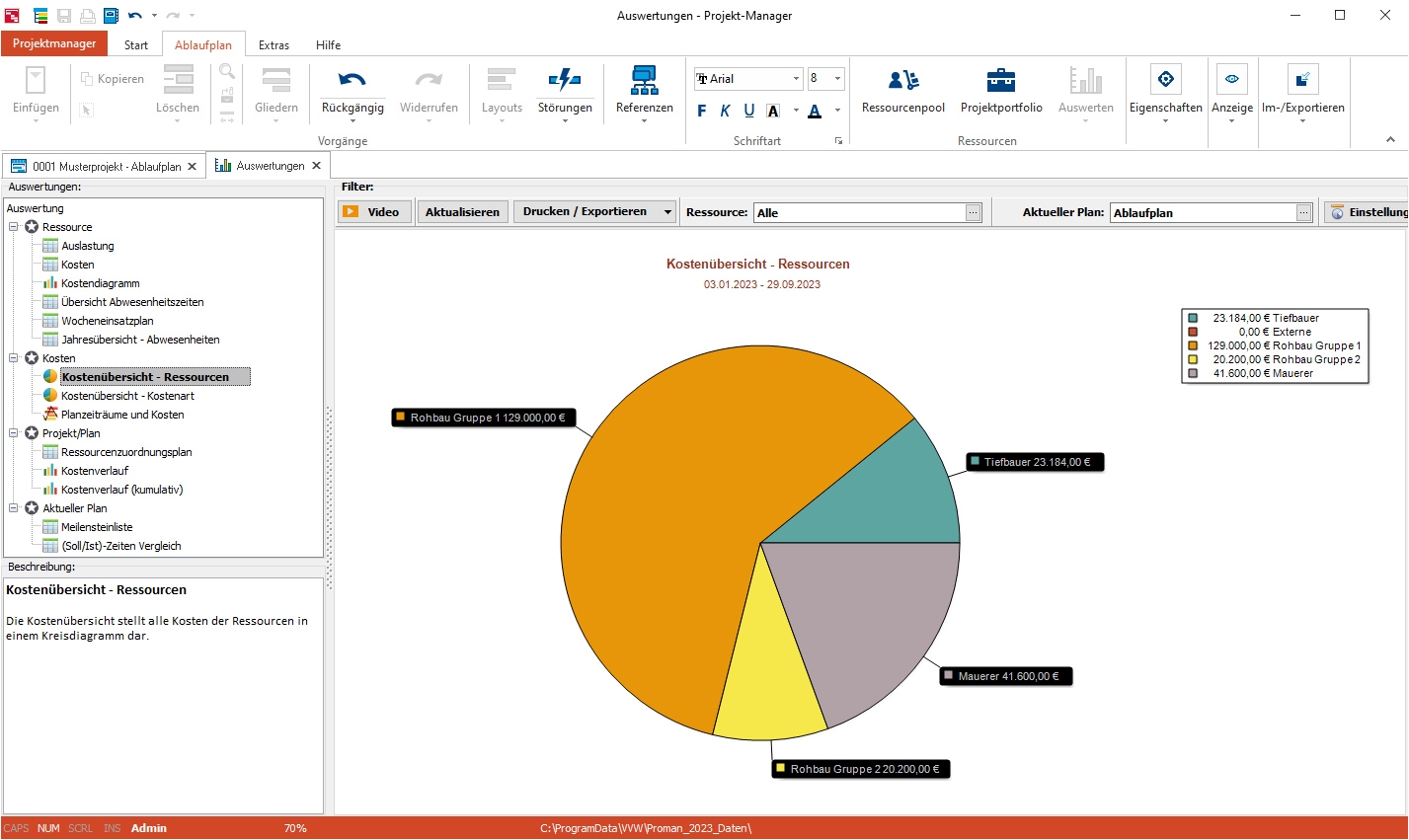This screenshot has height=840, width=1409.
Task: Open the font color dropdown arrow
Action: (837, 111)
